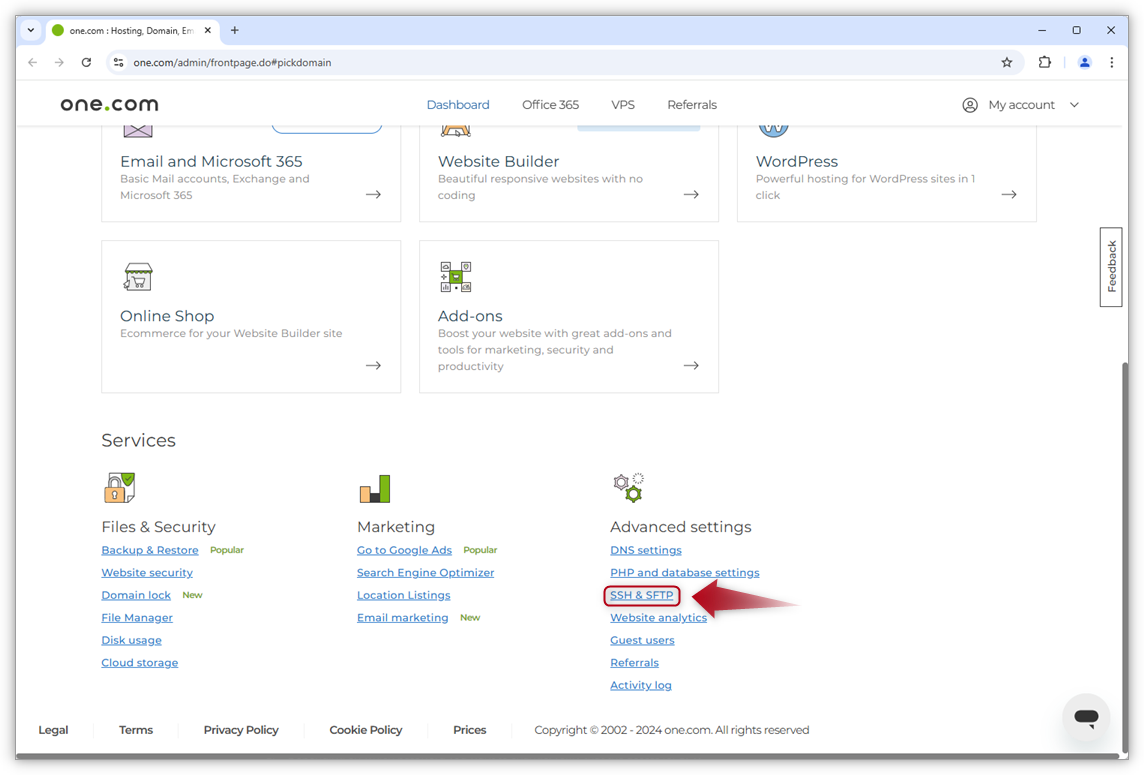This screenshot has width=1144, height=775.
Task: Follow the Website Builder card arrow
Action: (x=691, y=194)
